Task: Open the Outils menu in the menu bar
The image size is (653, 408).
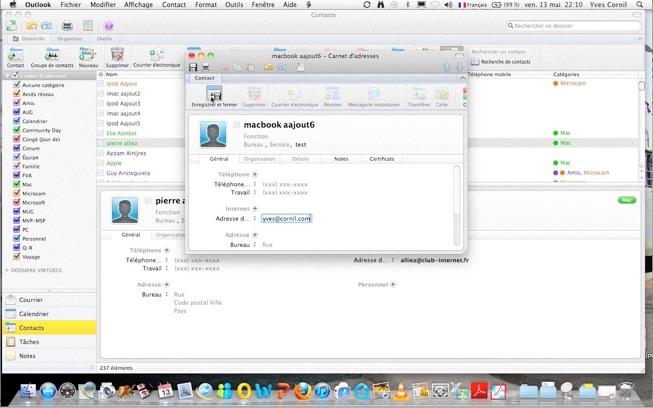Action: (x=234, y=5)
